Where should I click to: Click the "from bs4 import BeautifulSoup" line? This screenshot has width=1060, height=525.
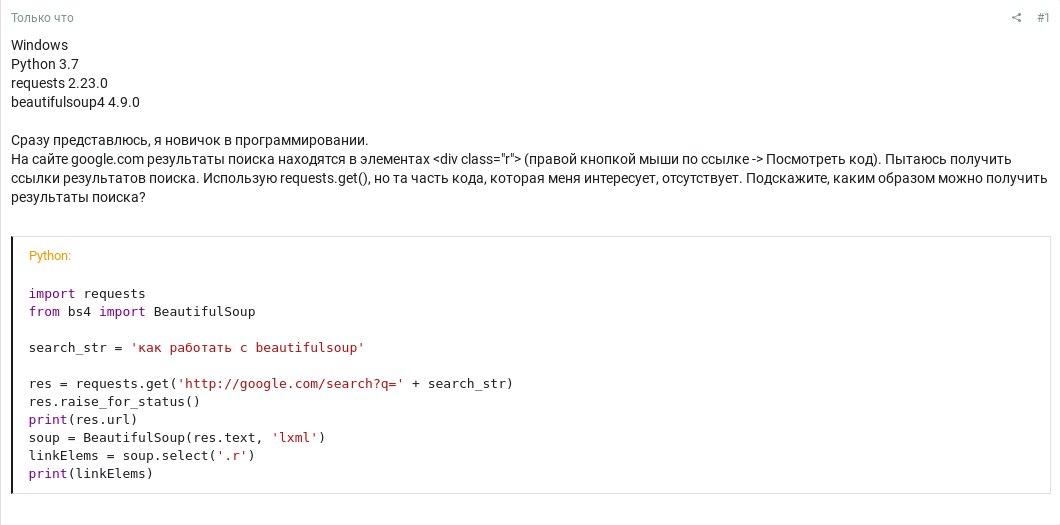[142, 311]
